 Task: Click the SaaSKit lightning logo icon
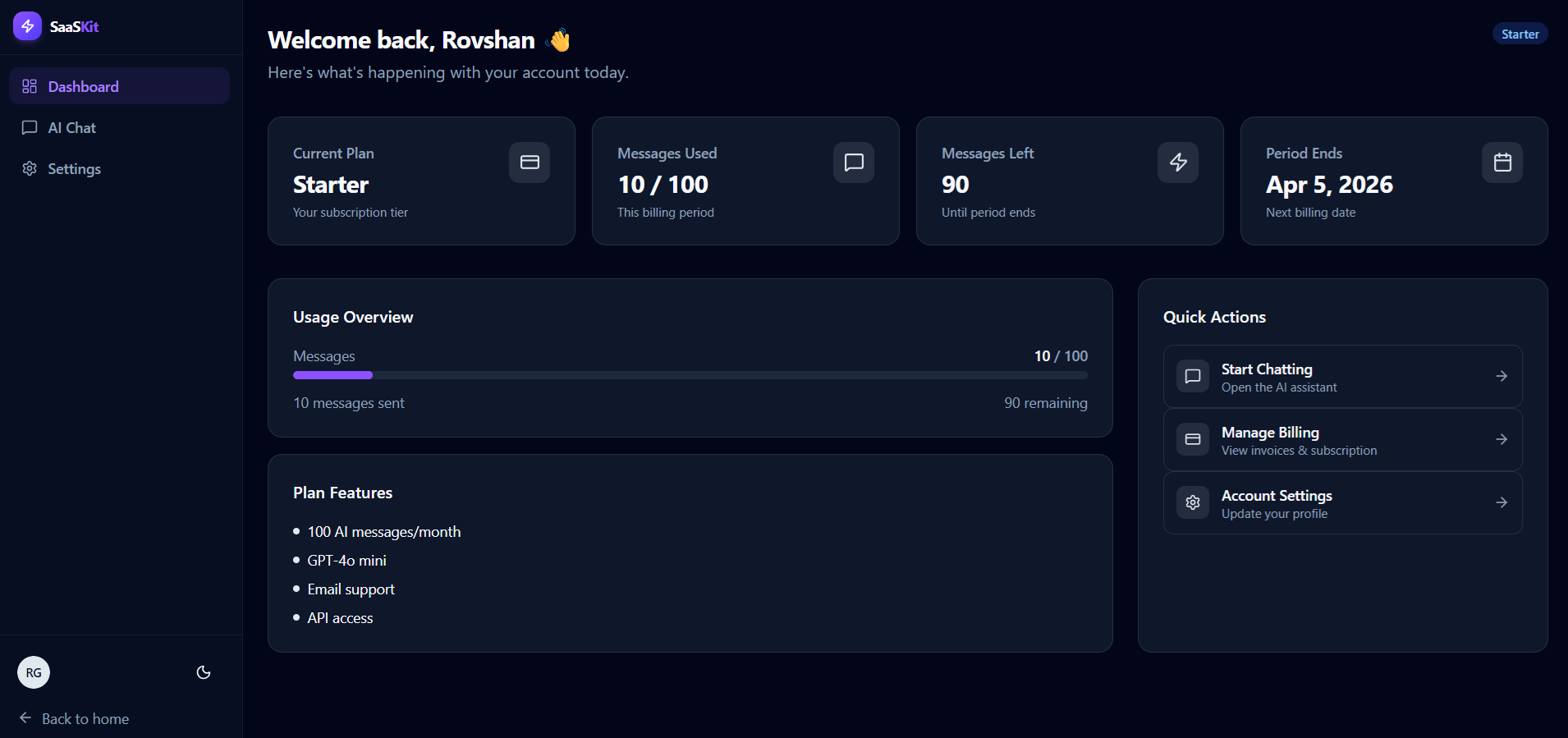(27, 26)
